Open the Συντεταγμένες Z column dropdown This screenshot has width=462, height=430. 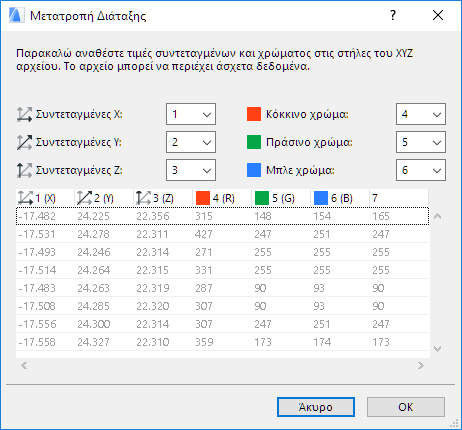tap(191, 170)
